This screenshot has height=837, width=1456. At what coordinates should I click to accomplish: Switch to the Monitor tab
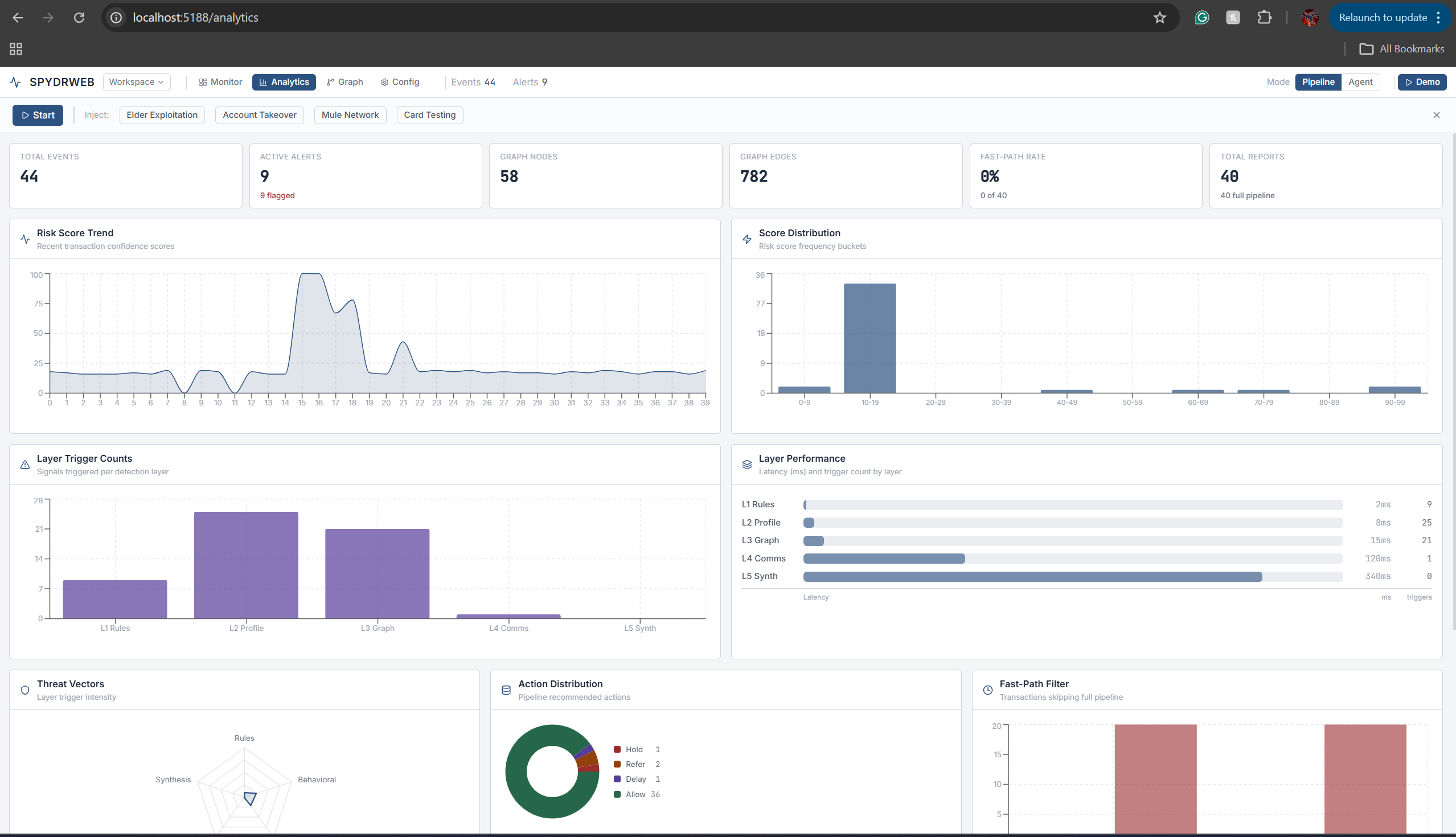coord(220,82)
